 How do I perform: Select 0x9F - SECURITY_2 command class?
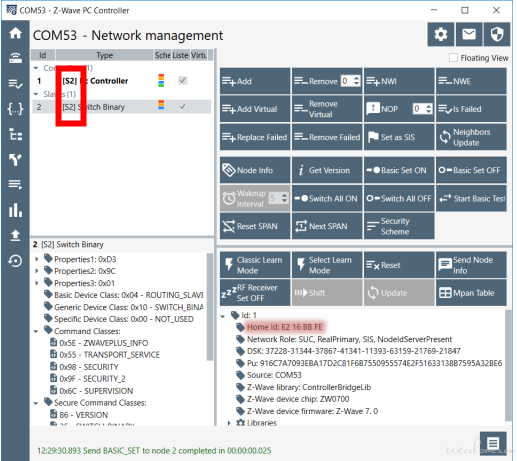click(x=92, y=379)
